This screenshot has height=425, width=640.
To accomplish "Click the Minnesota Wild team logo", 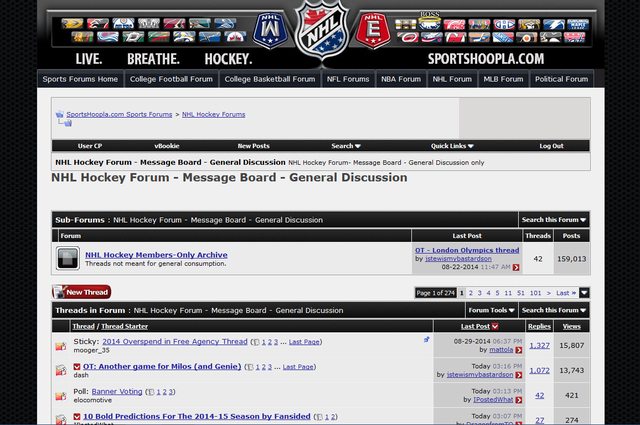I will [x=159, y=37].
